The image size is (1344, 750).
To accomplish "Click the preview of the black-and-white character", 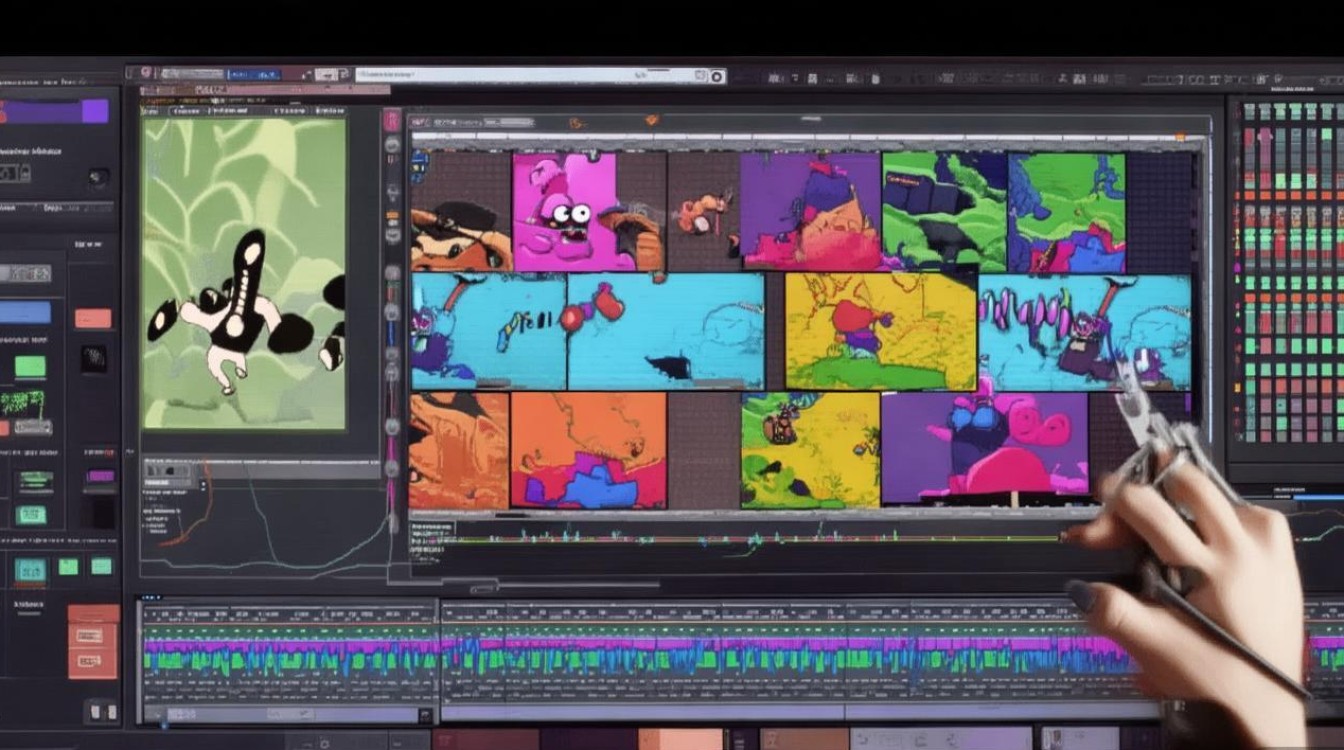I will click(244, 273).
